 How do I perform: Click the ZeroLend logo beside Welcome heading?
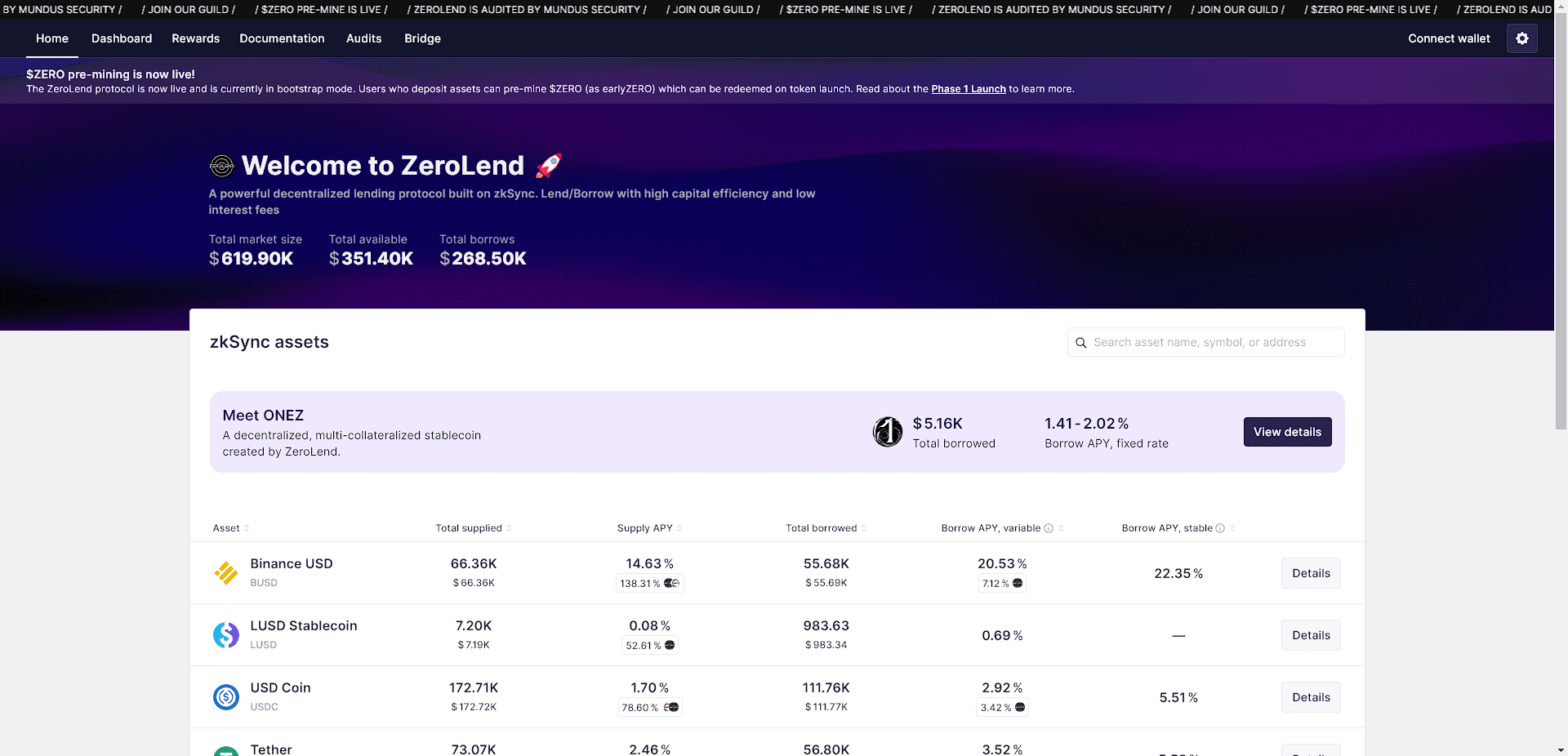click(221, 166)
